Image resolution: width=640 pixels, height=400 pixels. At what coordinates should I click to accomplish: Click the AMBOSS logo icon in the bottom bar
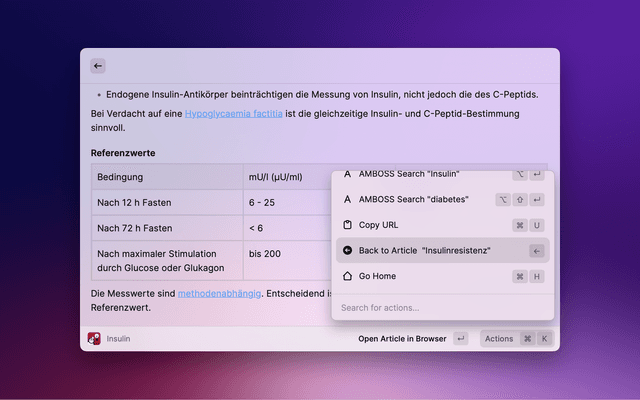[x=94, y=339]
